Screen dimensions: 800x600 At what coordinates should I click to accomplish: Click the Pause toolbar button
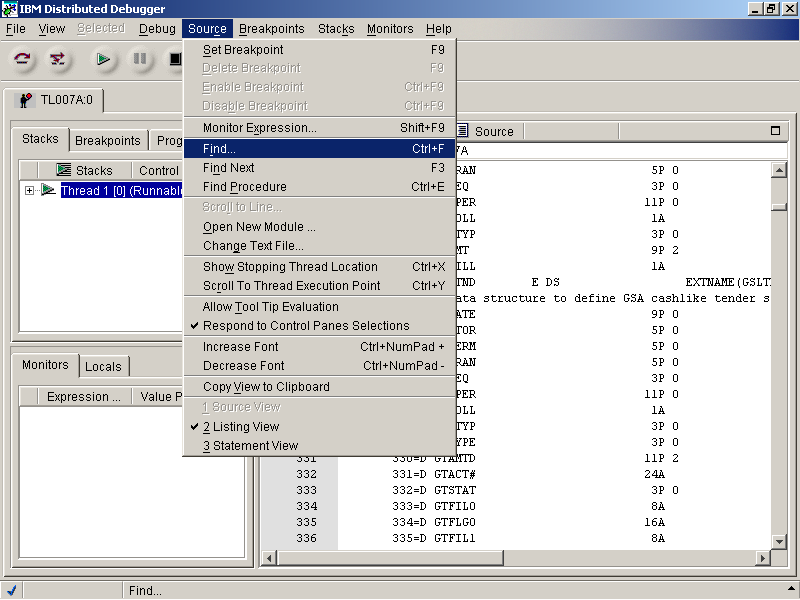point(139,59)
